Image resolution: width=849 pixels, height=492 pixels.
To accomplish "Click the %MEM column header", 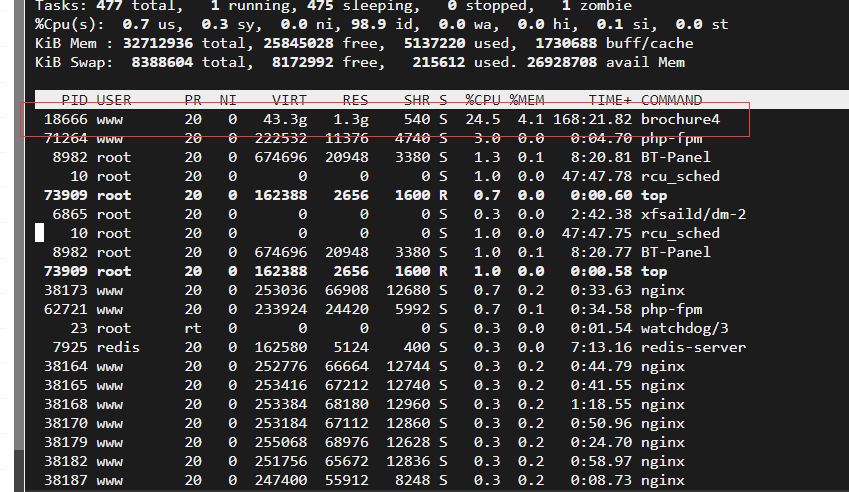I will click(x=525, y=100).
